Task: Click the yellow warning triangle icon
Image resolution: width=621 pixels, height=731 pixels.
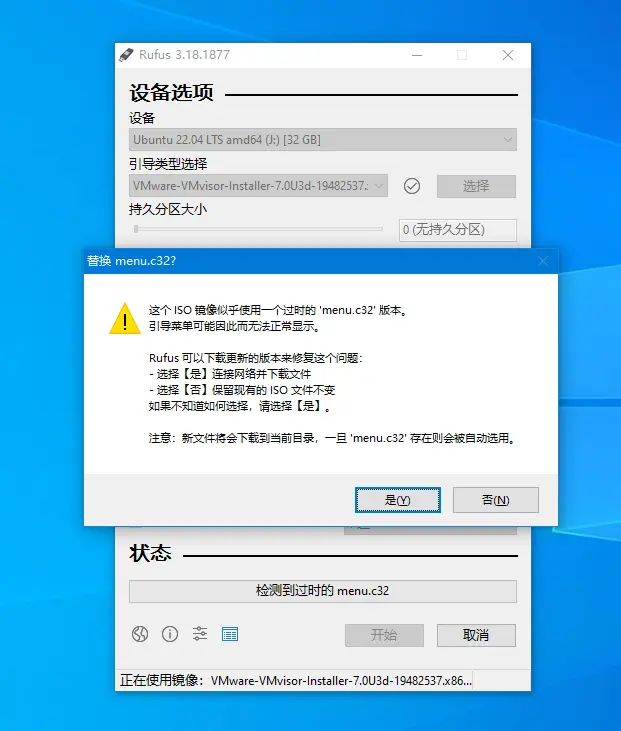Action: click(x=125, y=319)
